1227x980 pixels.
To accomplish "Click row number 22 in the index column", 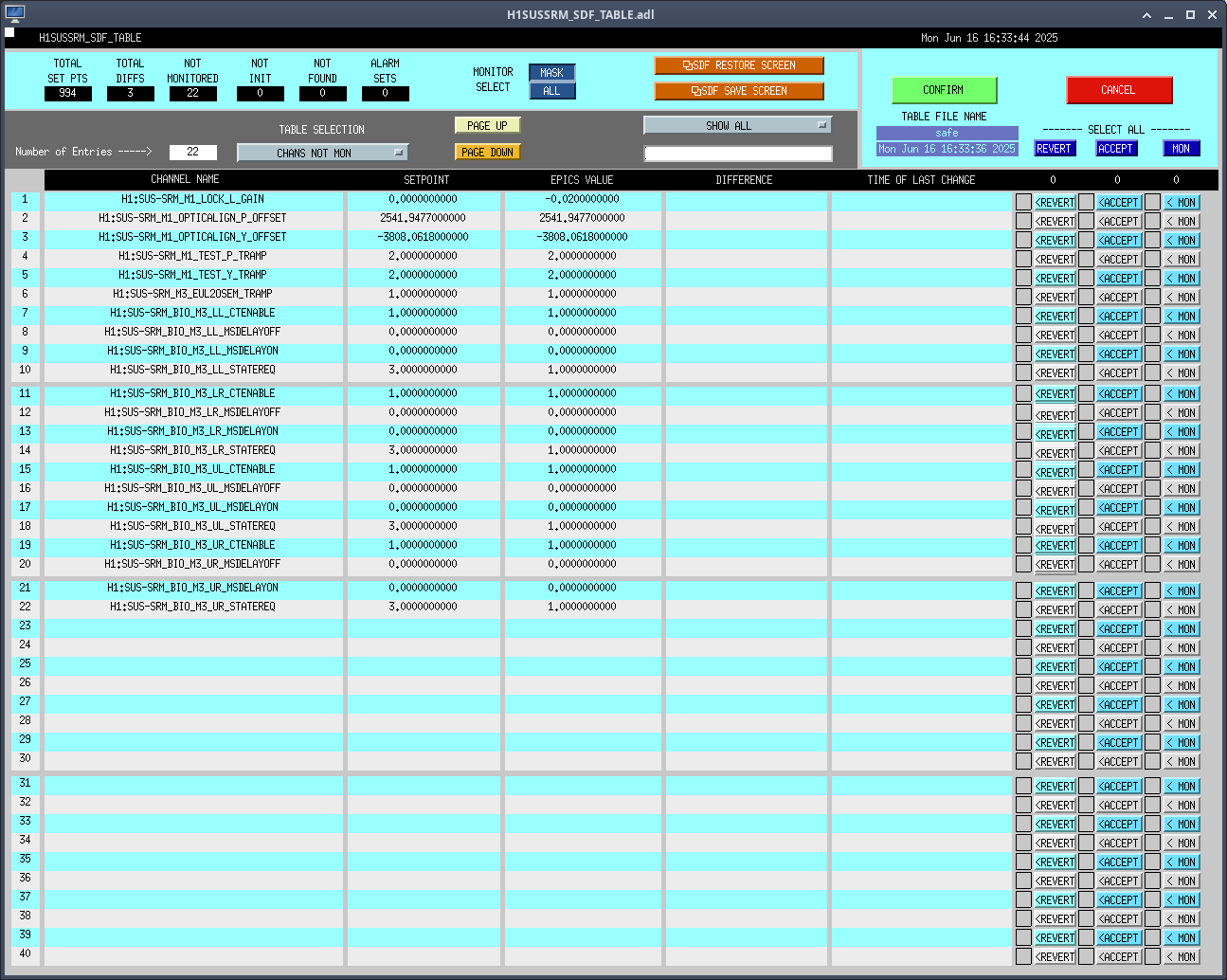I will (25, 607).
